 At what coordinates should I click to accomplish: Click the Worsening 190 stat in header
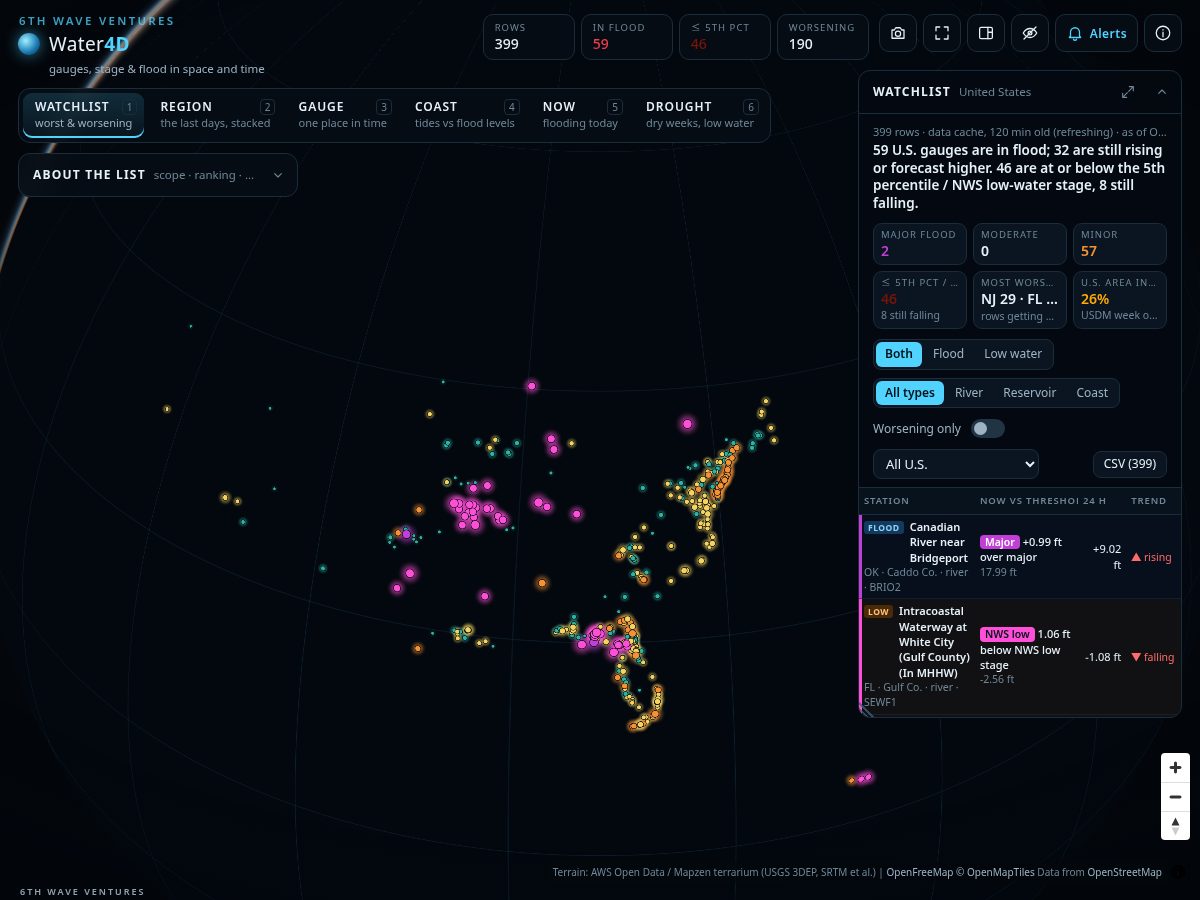click(825, 36)
